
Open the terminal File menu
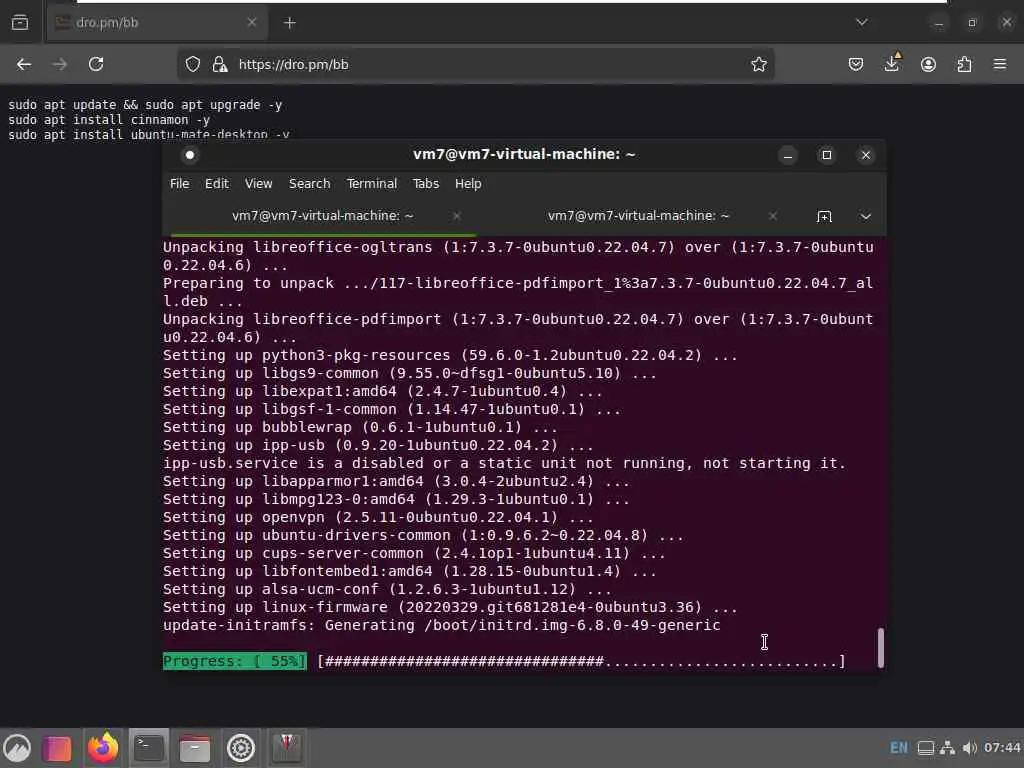(180, 184)
